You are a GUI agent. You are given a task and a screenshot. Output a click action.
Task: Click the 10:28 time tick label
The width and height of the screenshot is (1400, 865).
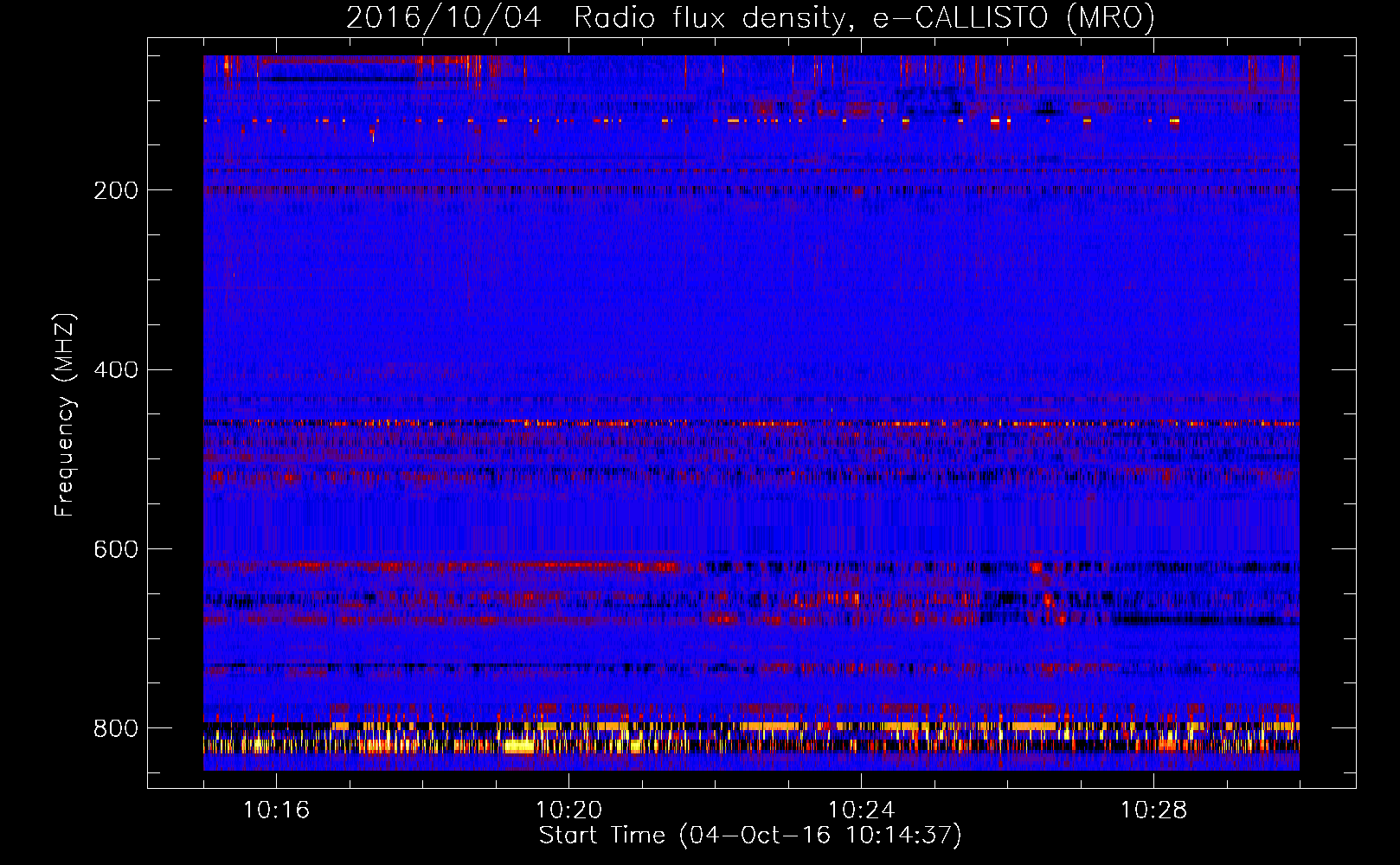pyautogui.click(x=1153, y=811)
